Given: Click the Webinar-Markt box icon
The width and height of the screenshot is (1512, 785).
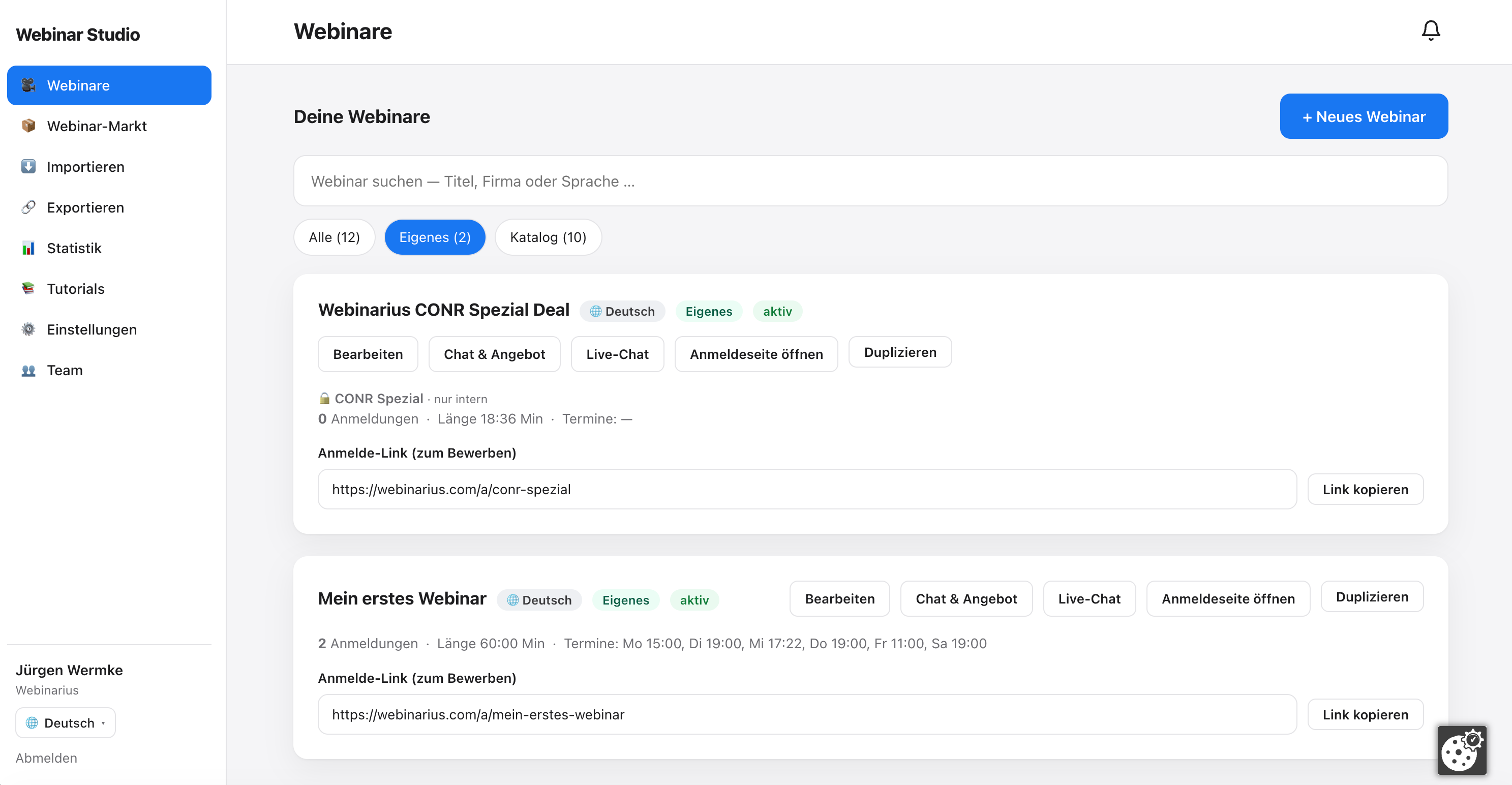Looking at the screenshot, I should 28,126.
